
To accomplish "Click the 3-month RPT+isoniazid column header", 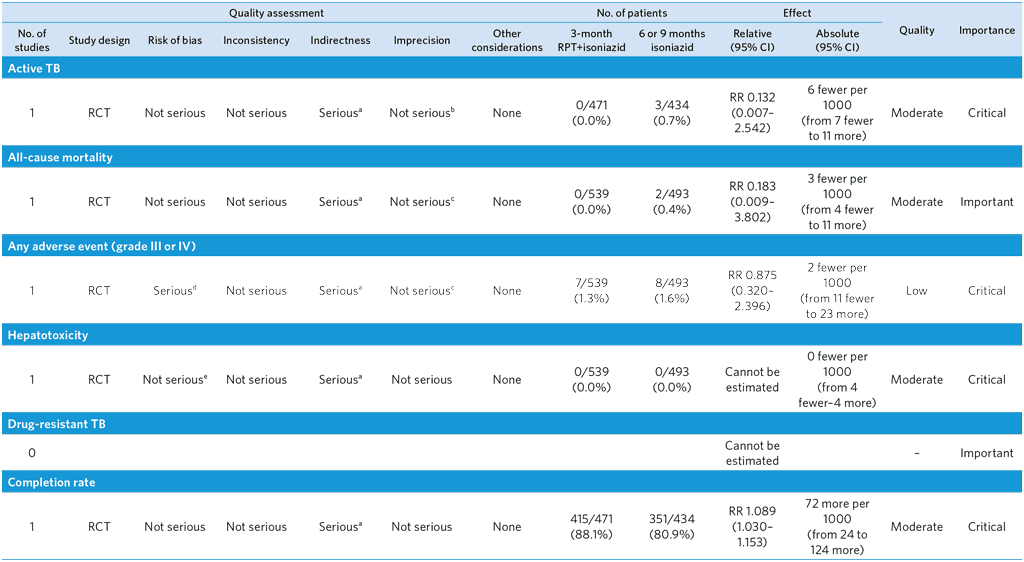I will 591,41.
